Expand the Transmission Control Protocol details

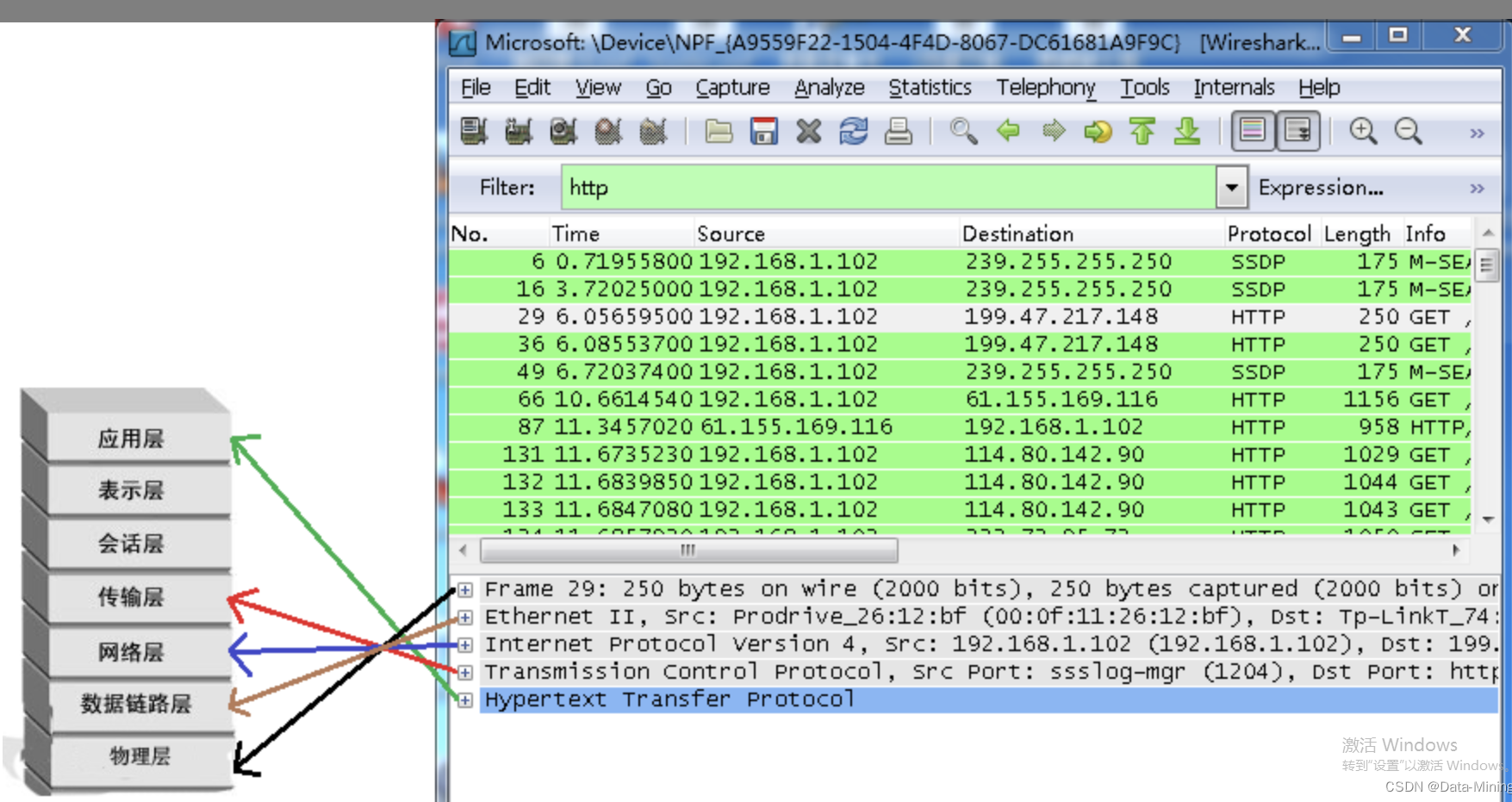[x=464, y=672]
